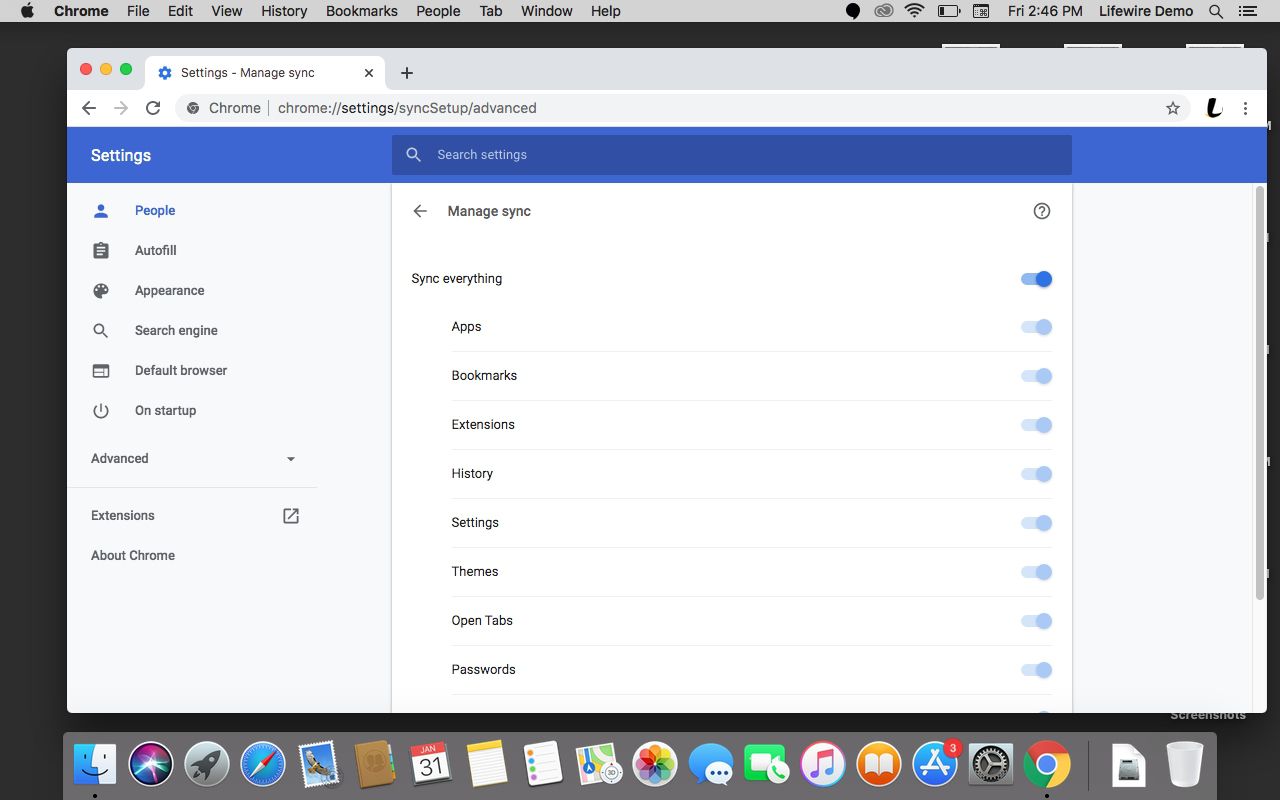Open Messages from the Dock

pos(711,765)
